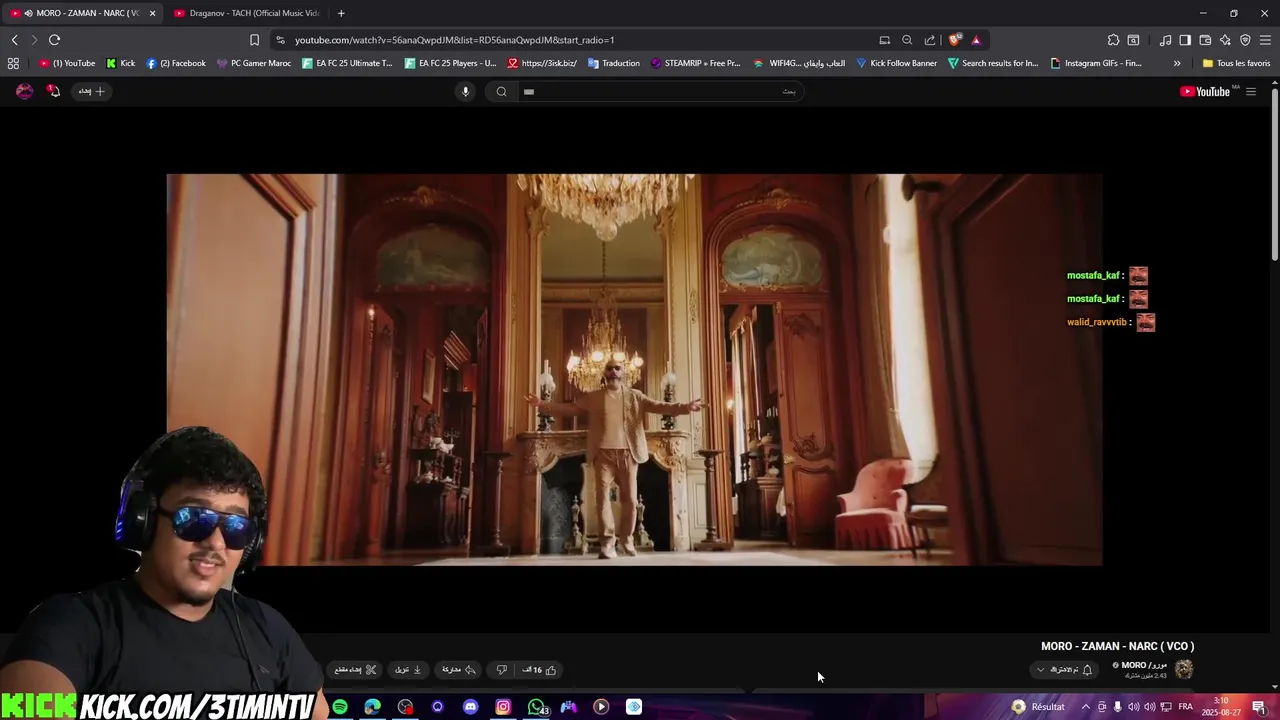Open a new browser tab
Image resolution: width=1280 pixels, height=720 pixels.
(x=341, y=13)
